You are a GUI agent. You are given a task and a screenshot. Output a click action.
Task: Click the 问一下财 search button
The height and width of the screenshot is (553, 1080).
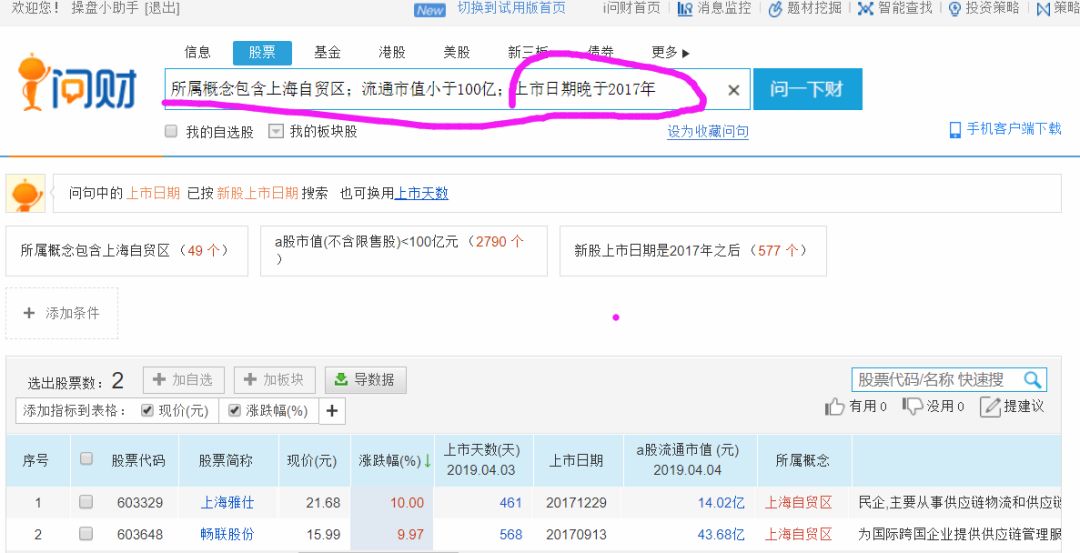(807, 89)
